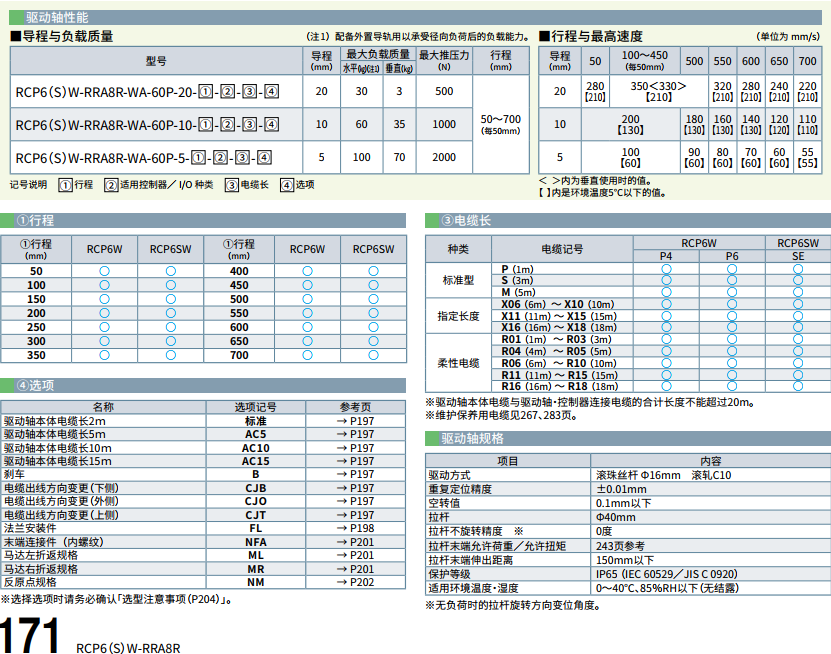This screenshot has height=654, width=831.
Task: Select the protection rating 'IP65 (IEC 60529/JIS C 0920)'
Action: tap(667, 574)
